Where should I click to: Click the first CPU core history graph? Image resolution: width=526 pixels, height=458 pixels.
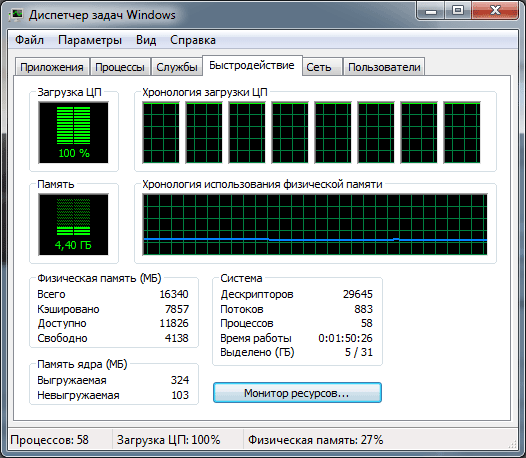click(161, 133)
